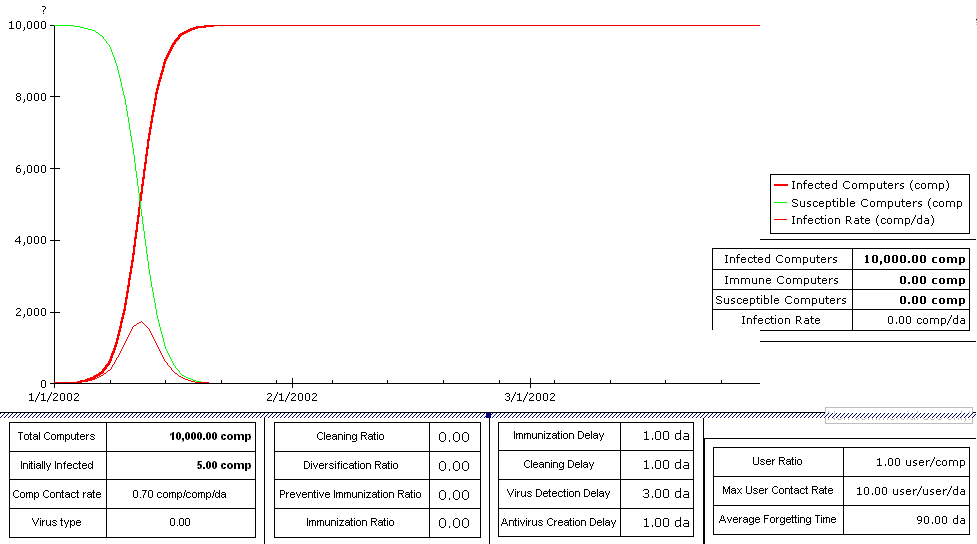Edit the Virus Detection Delay value 3.00 da
The width and height of the screenshot is (977, 544).
[x=657, y=493]
